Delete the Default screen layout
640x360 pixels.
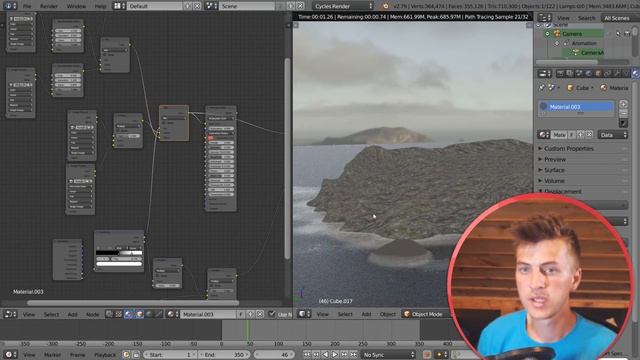[197, 6]
